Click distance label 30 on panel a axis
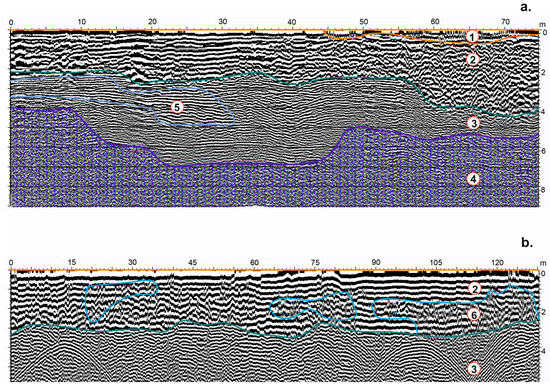 (x=222, y=22)
